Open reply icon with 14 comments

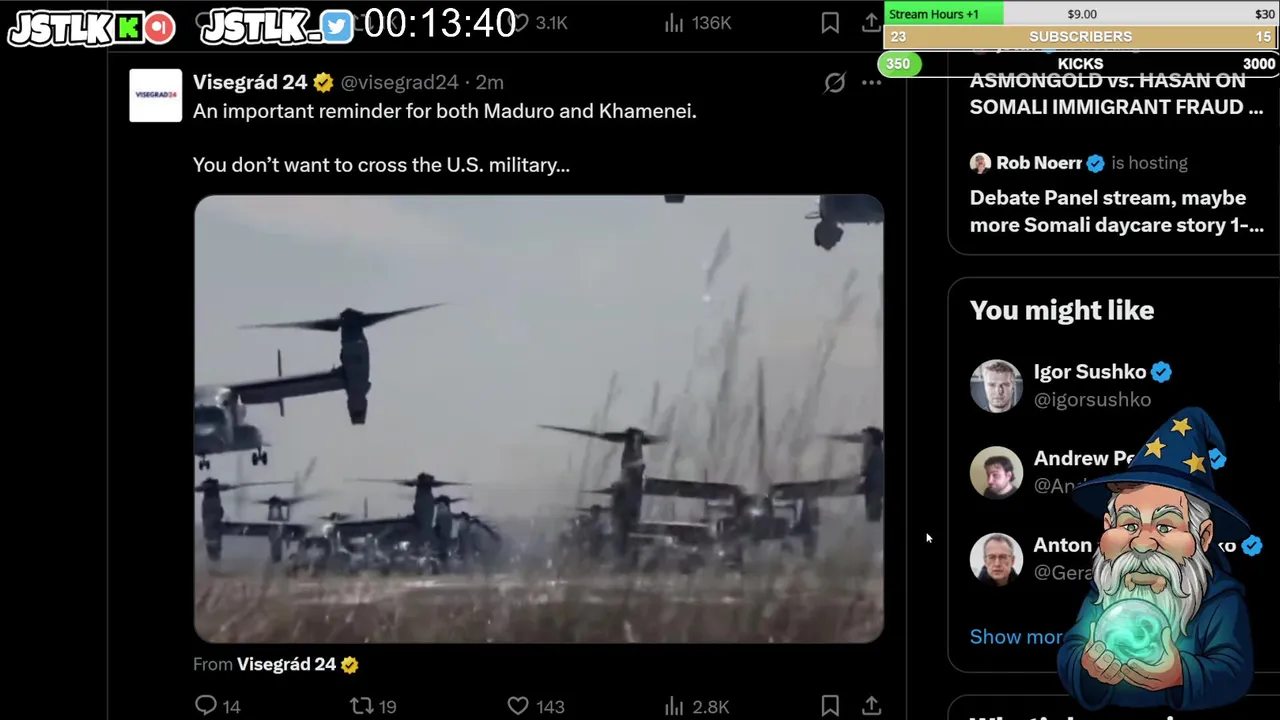[217, 706]
